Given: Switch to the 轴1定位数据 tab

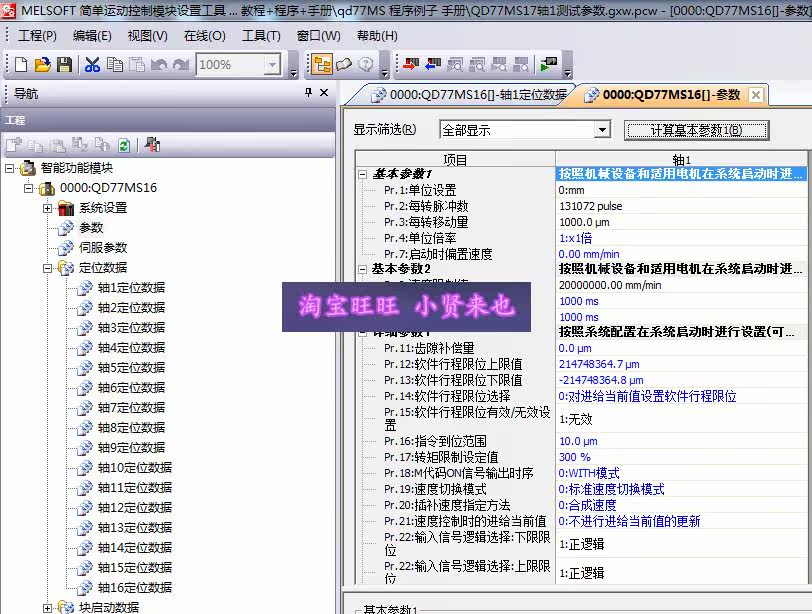Looking at the screenshot, I should [469, 95].
